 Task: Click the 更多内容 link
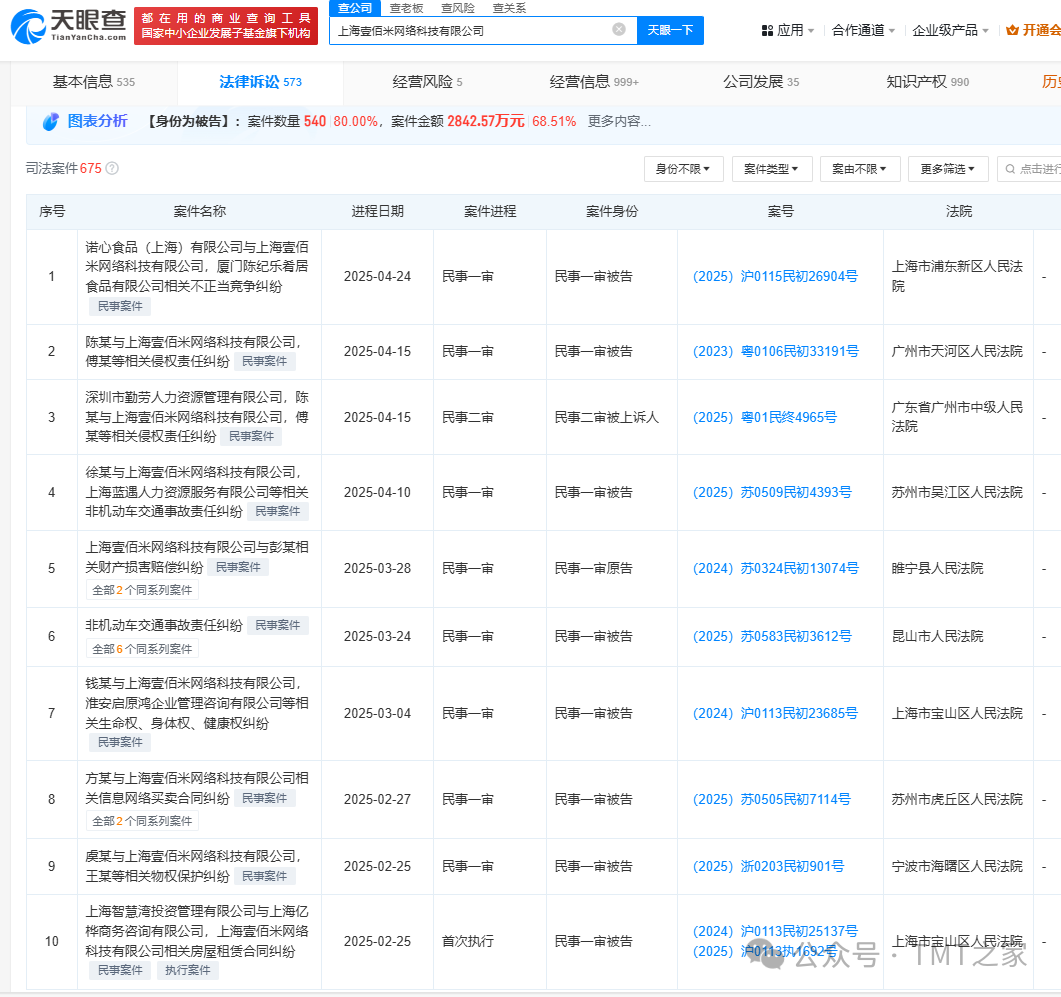tap(619, 122)
